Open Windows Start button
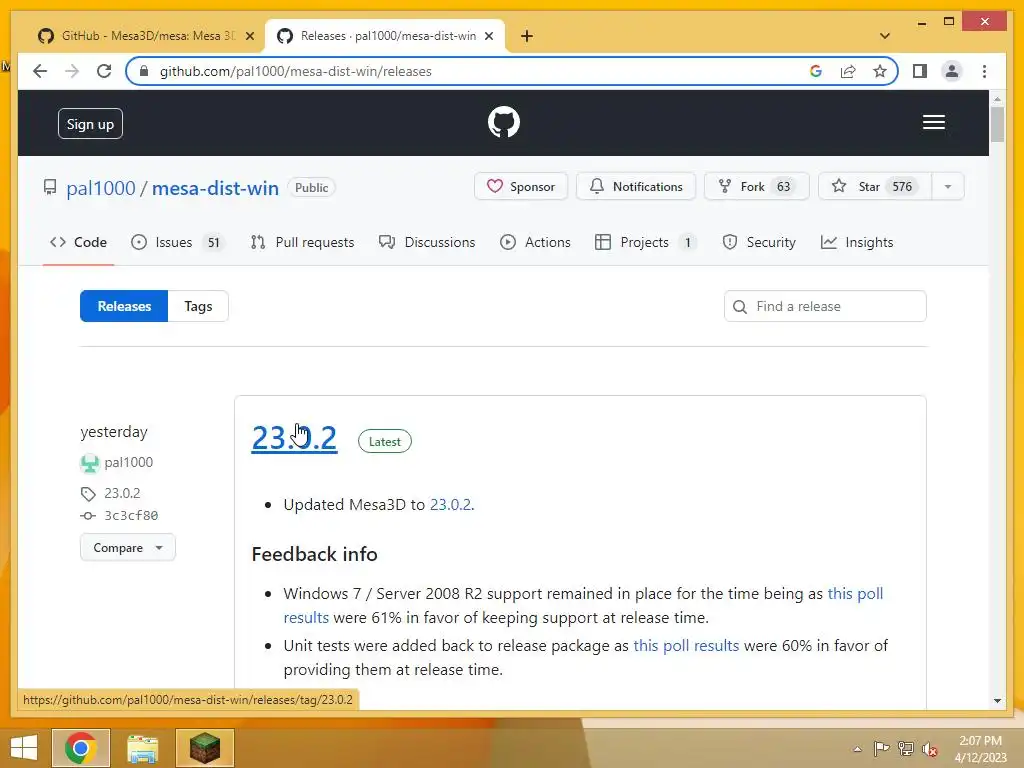The image size is (1024, 768). coord(24,748)
